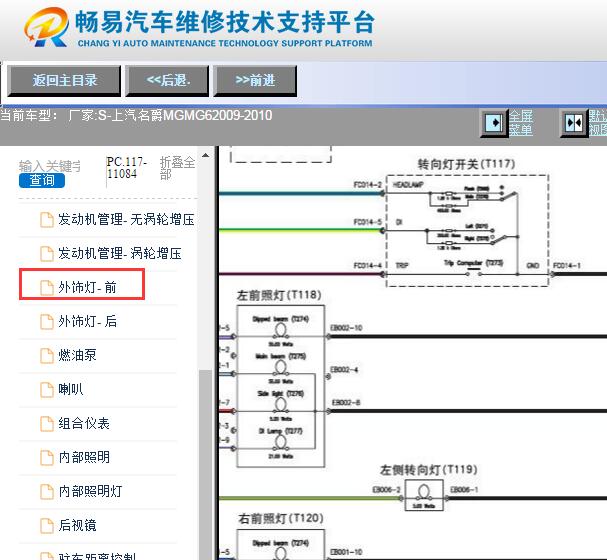The height and width of the screenshot is (560, 607).
Task: Select 外饰灯-后 in the tree
Action: click(x=87, y=321)
